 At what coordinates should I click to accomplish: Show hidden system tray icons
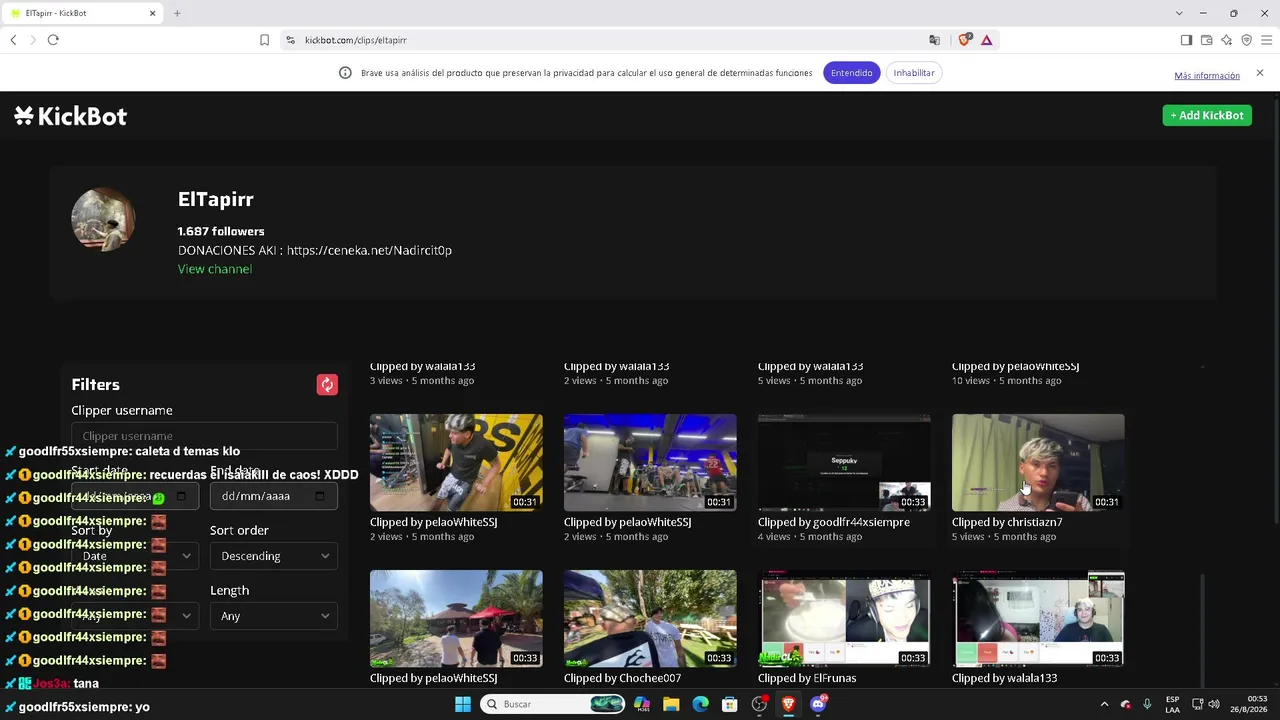[x=1104, y=704]
